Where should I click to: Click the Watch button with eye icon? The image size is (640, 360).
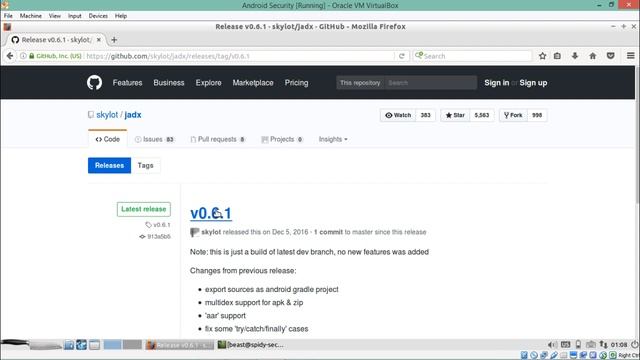point(398,115)
